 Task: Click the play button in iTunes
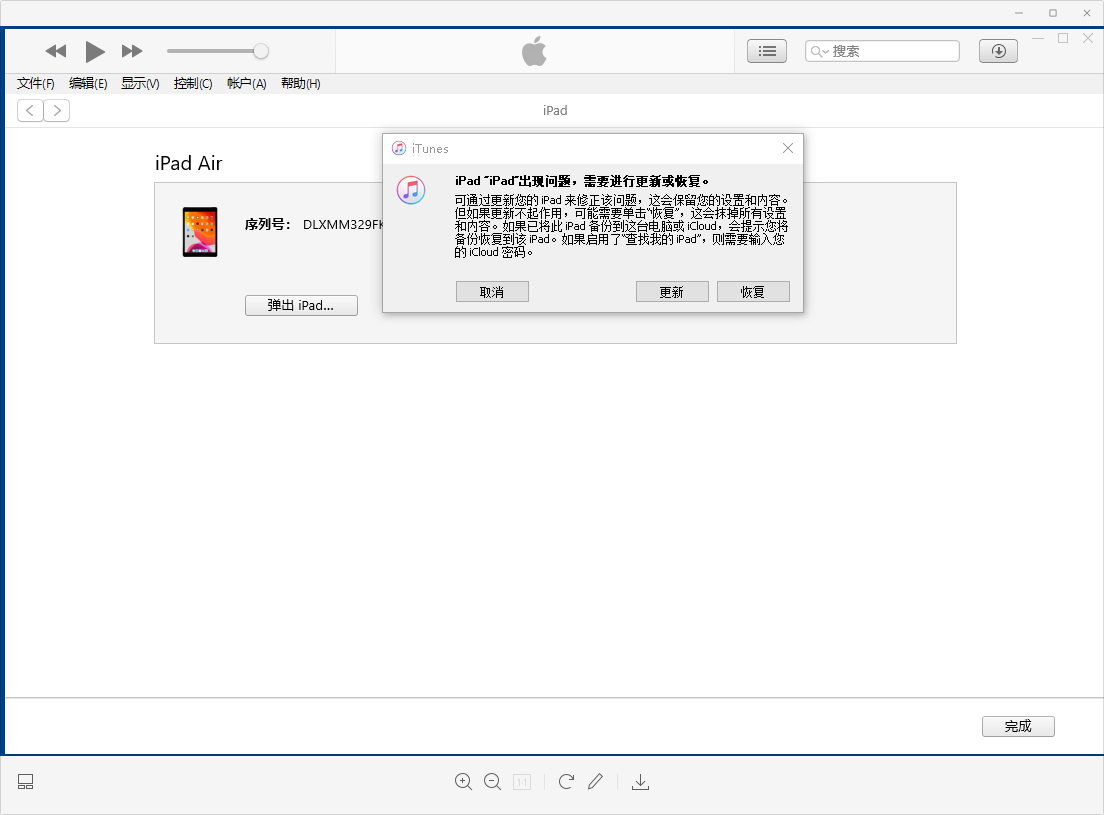[95, 51]
